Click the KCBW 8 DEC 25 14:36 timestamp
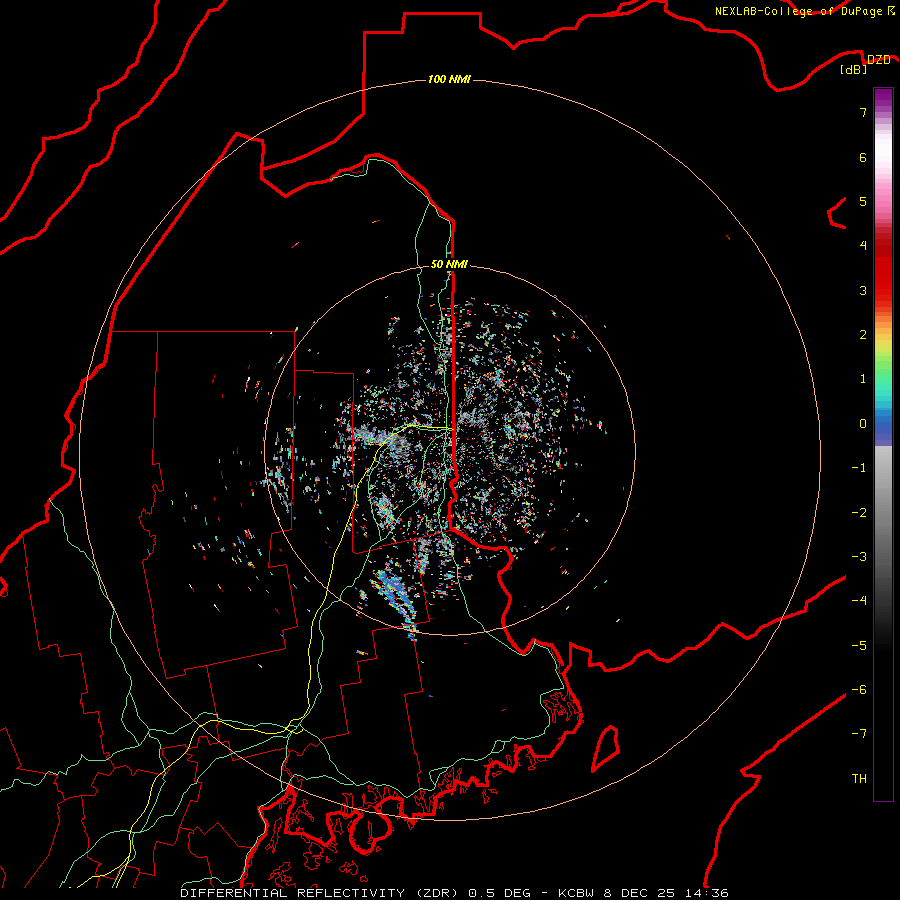Screen dimensions: 900x900 (643, 893)
